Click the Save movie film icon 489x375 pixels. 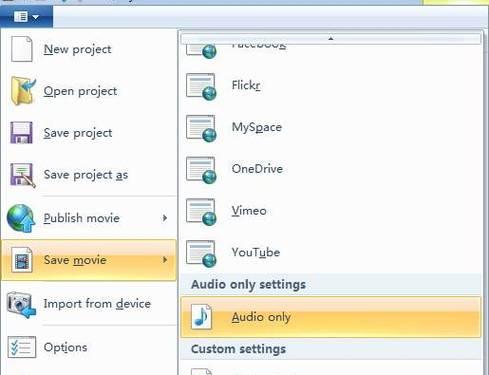(22, 260)
